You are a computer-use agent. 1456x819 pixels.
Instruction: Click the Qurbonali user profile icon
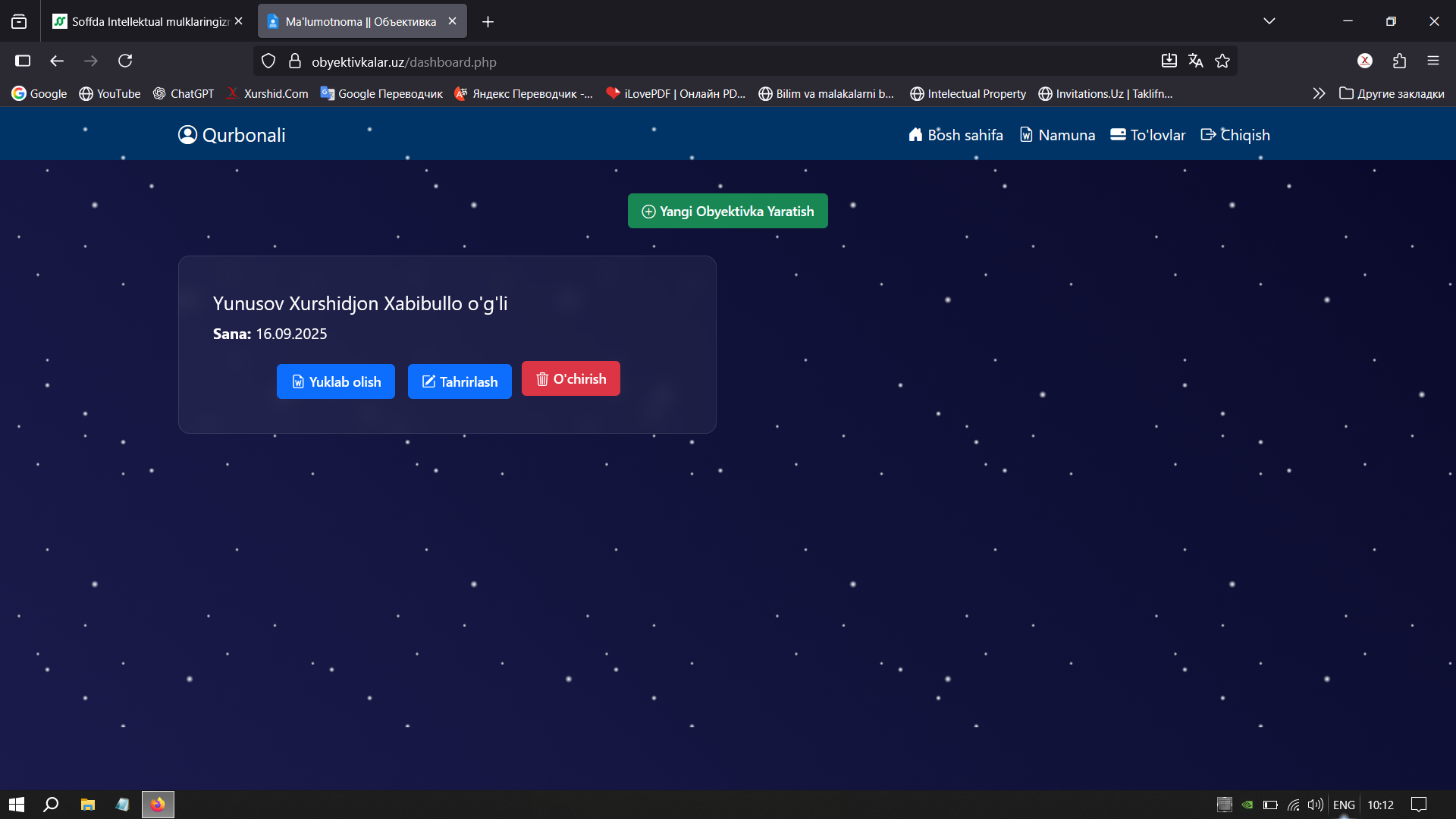pos(187,135)
